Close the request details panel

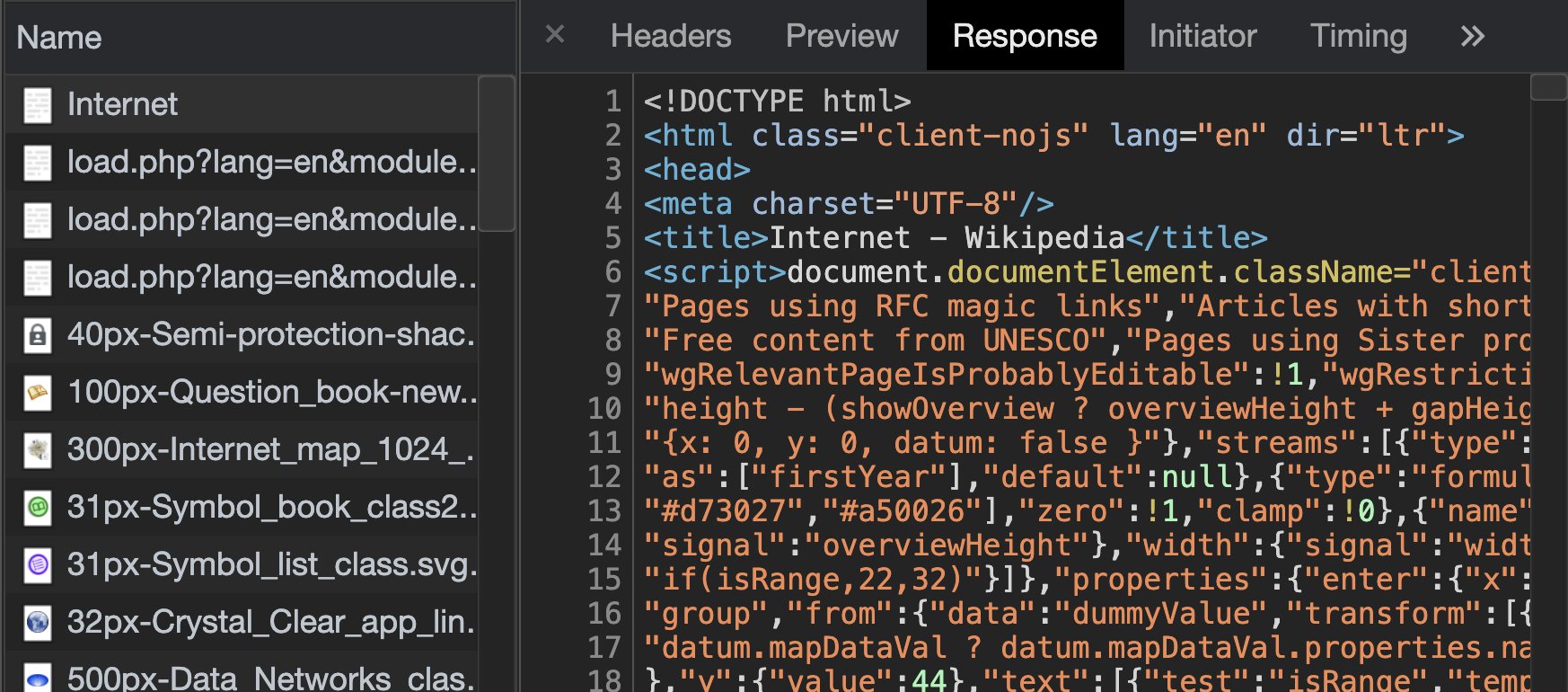pyautogui.click(x=555, y=35)
